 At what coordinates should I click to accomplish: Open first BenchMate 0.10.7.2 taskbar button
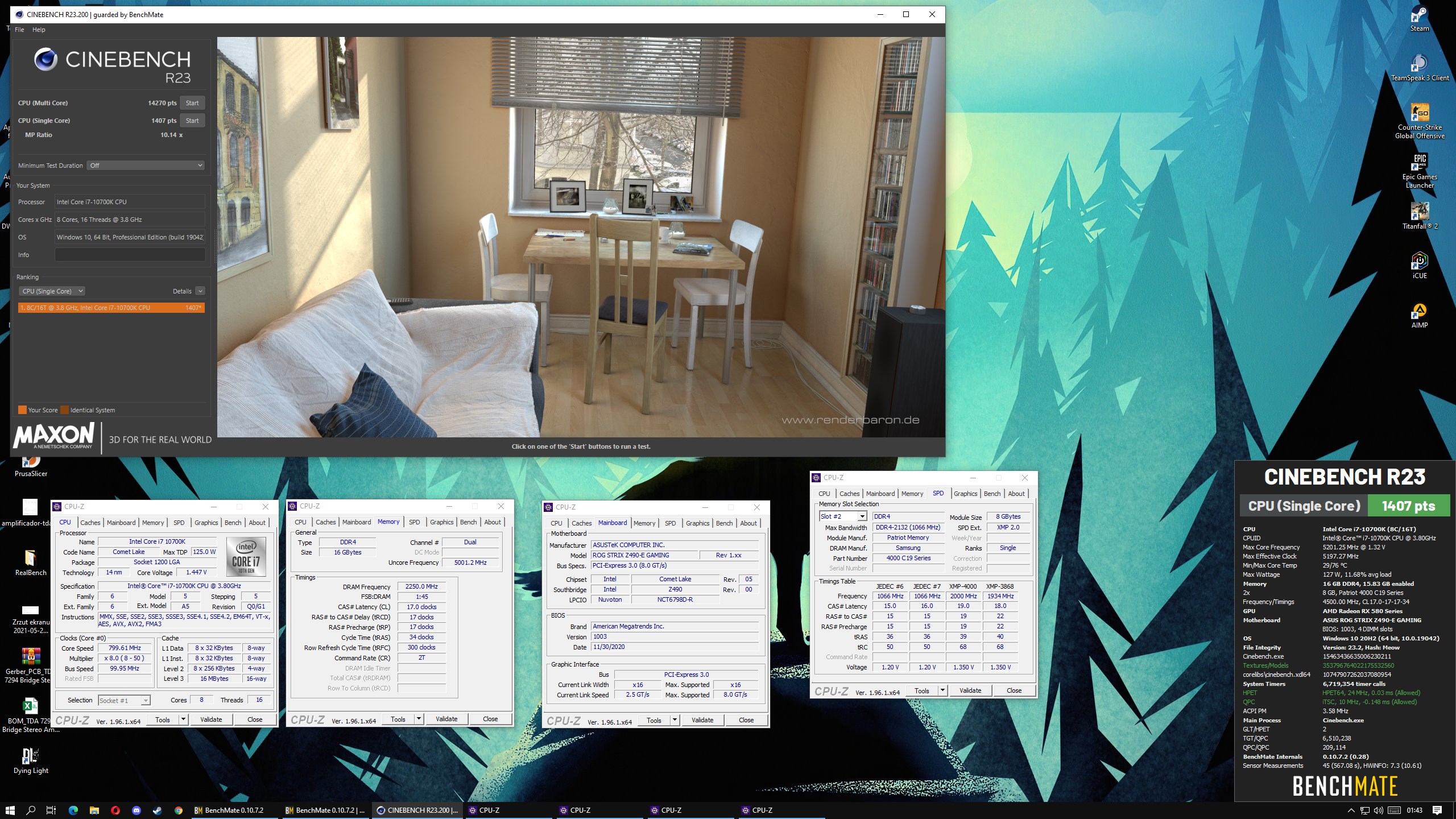[234, 810]
